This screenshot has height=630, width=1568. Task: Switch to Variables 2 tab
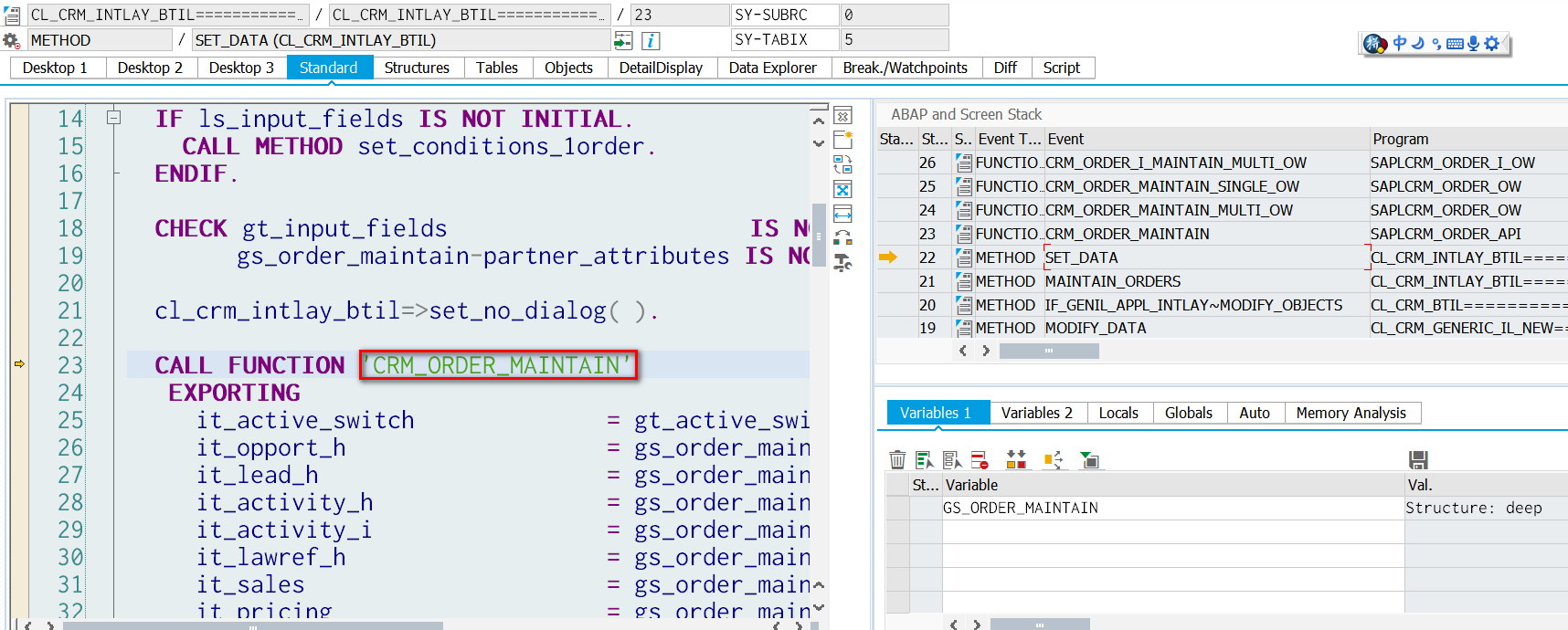[x=1037, y=413]
